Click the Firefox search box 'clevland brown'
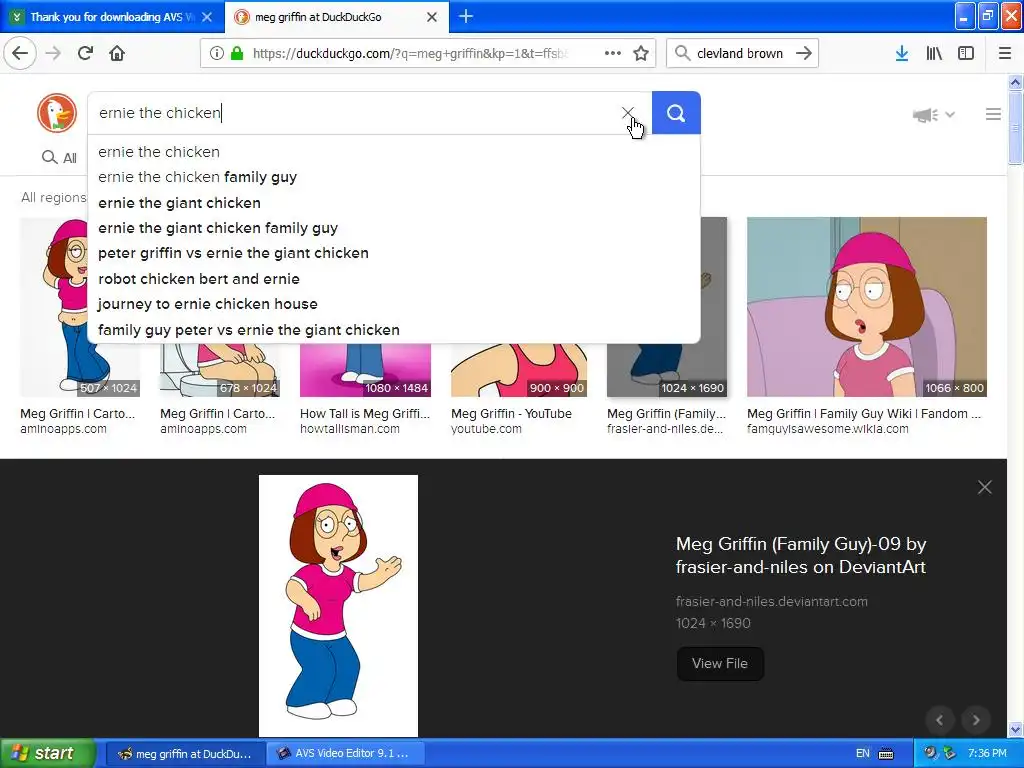The width and height of the screenshot is (1024, 768). click(740, 54)
